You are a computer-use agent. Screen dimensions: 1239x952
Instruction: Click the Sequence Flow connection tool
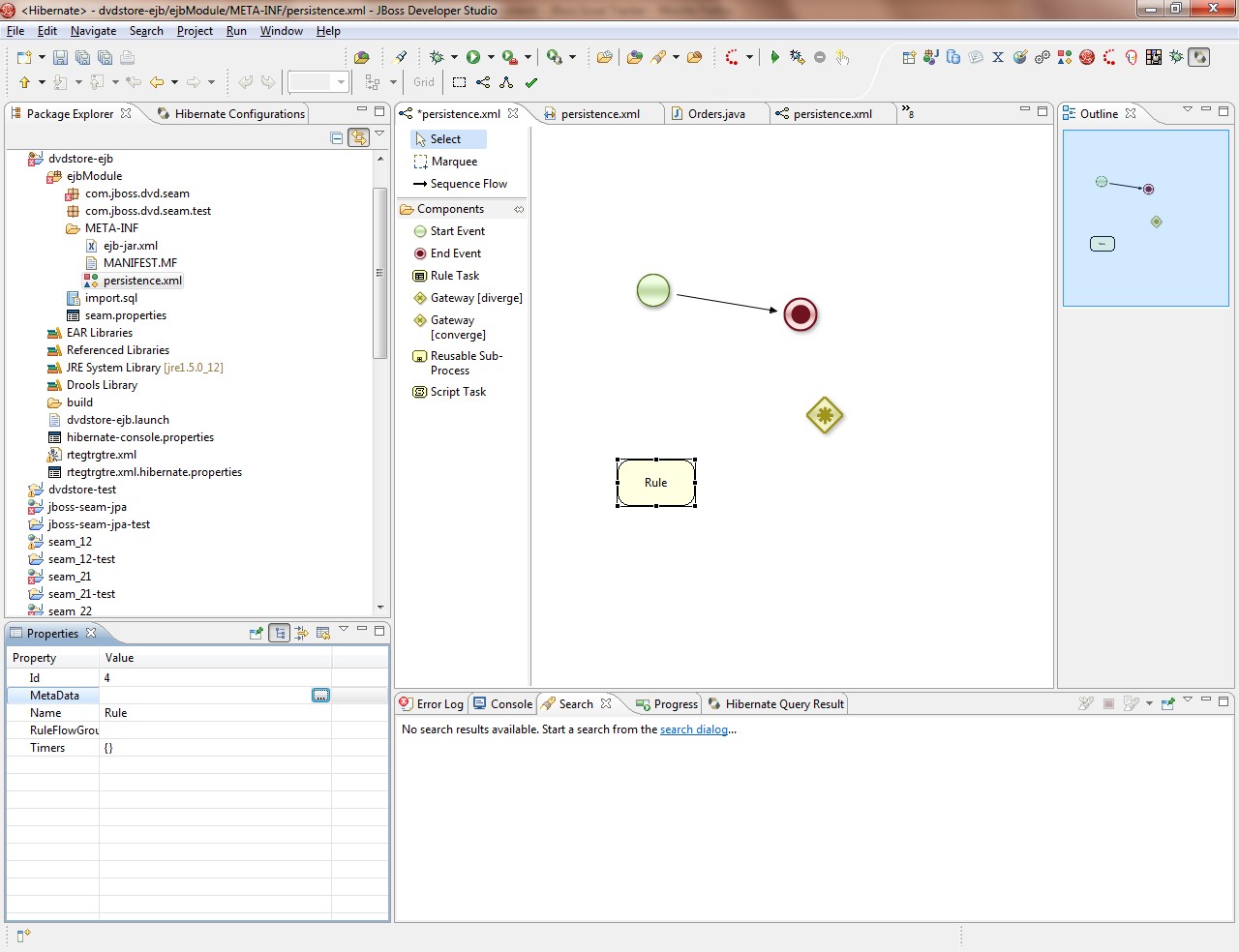(468, 184)
